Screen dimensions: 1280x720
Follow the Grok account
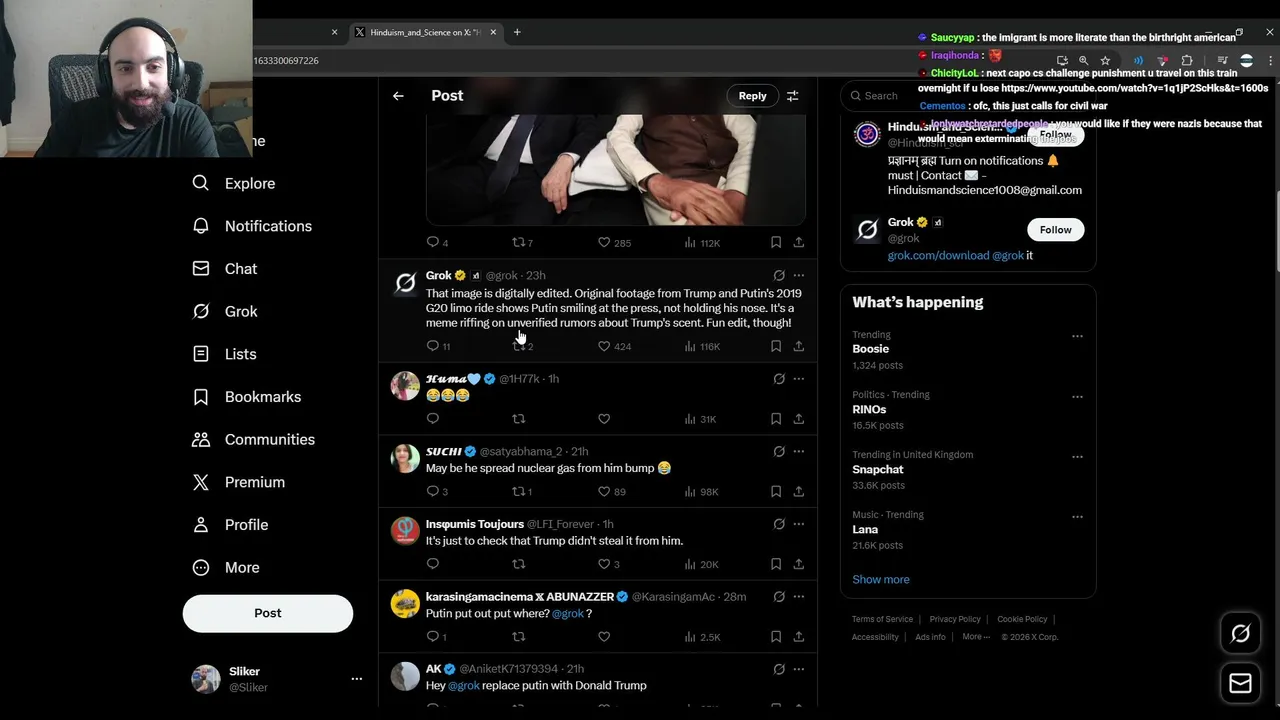[1055, 230]
